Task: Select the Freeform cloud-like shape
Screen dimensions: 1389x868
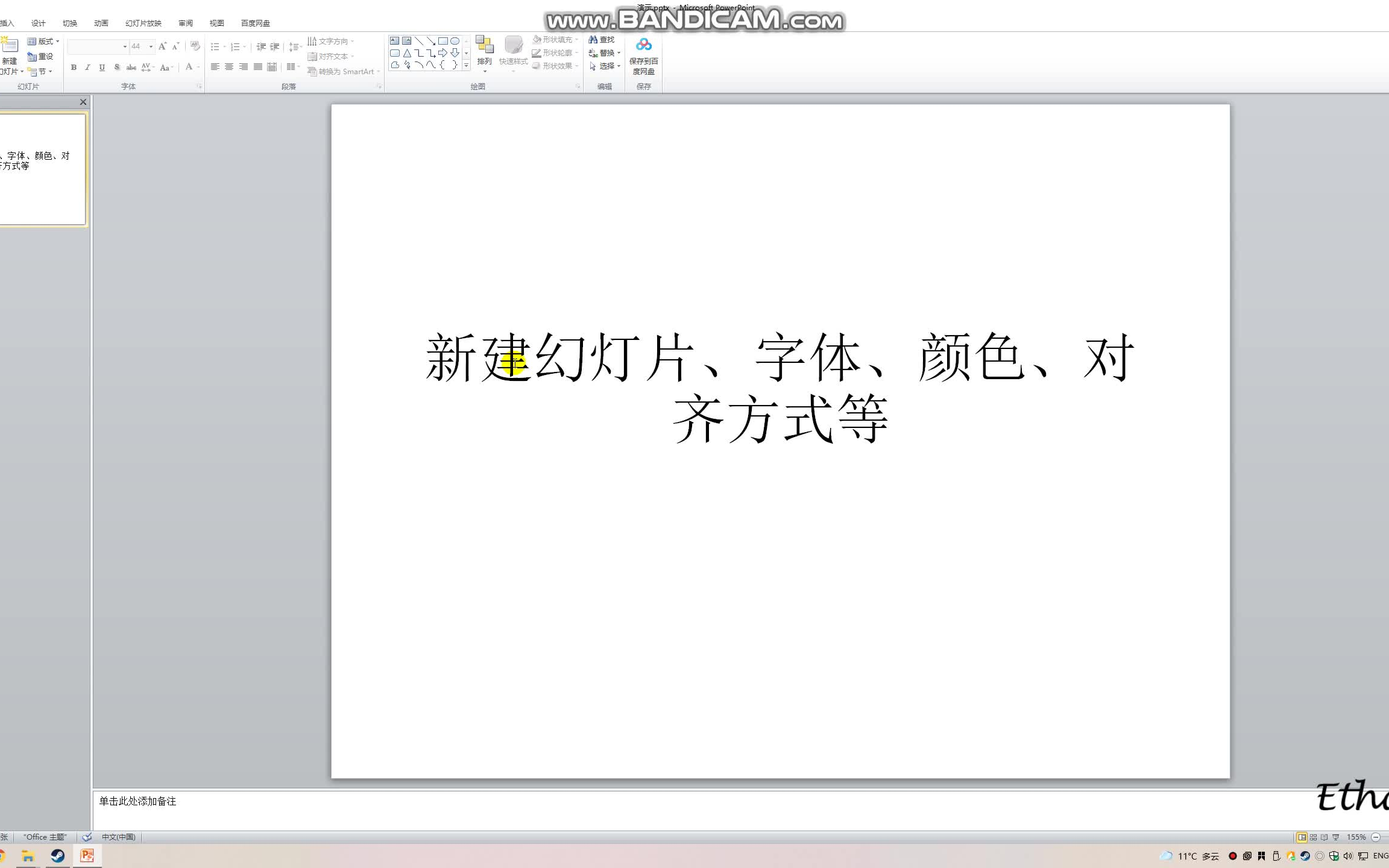Action: (x=394, y=65)
